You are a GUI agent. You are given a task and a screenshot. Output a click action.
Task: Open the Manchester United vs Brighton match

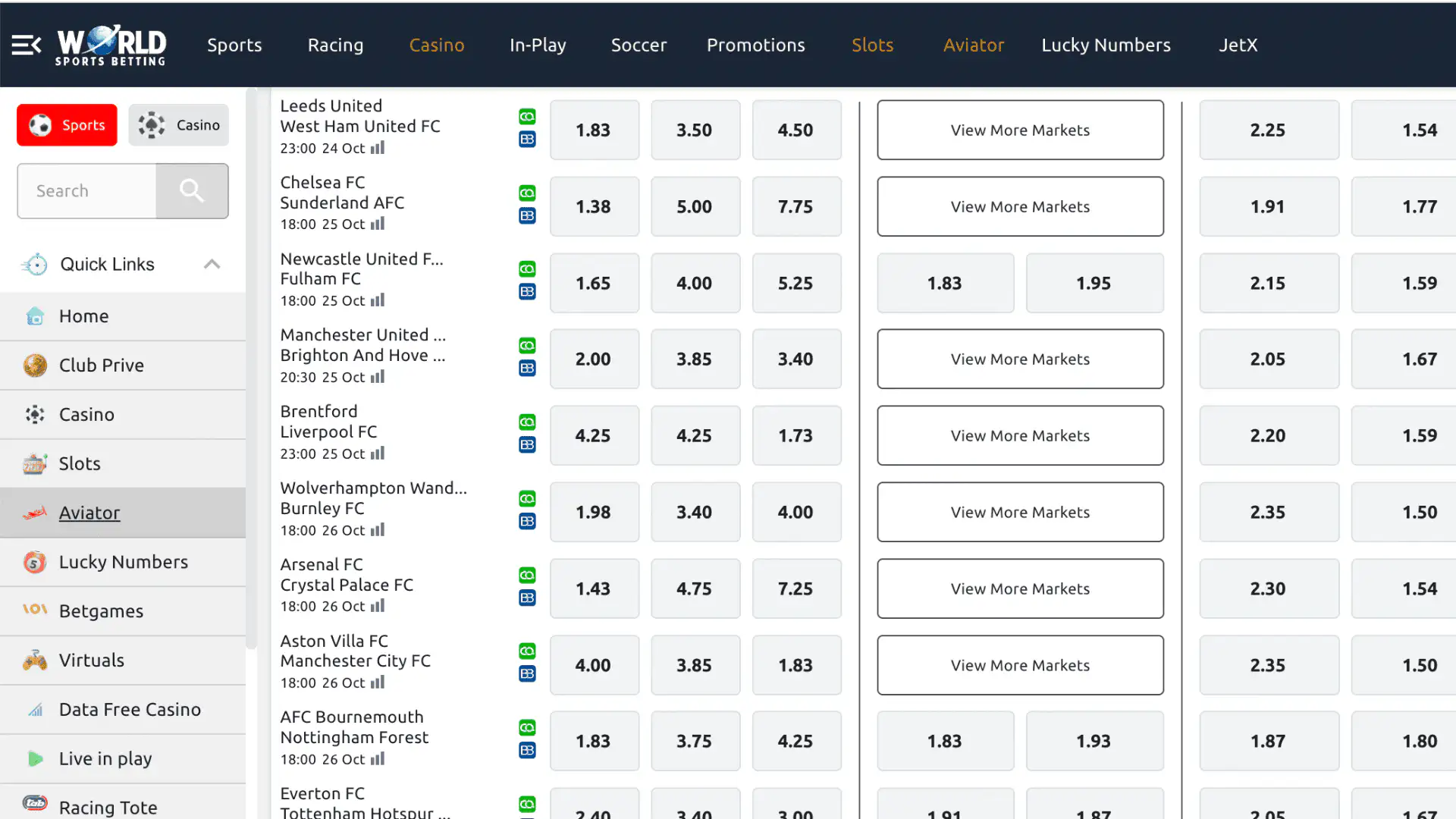pos(362,345)
